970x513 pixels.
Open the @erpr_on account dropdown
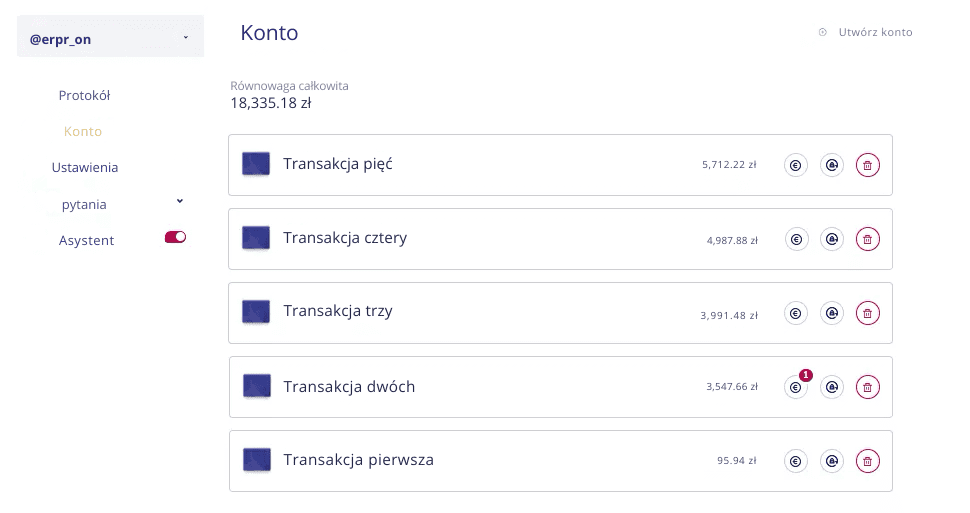(x=110, y=38)
